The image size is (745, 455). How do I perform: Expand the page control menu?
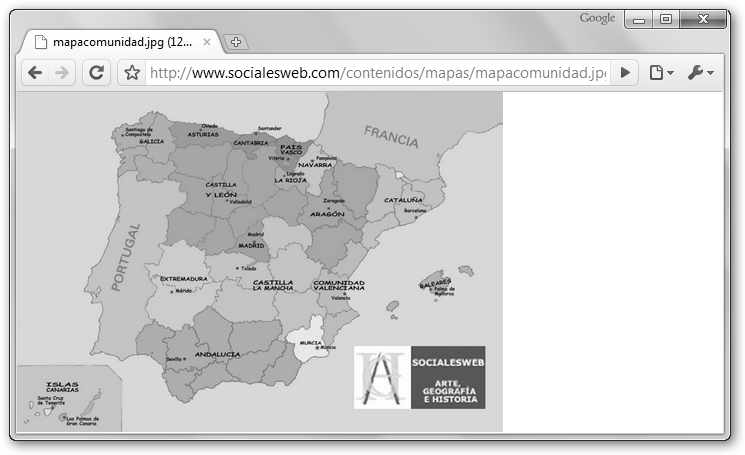(660, 73)
